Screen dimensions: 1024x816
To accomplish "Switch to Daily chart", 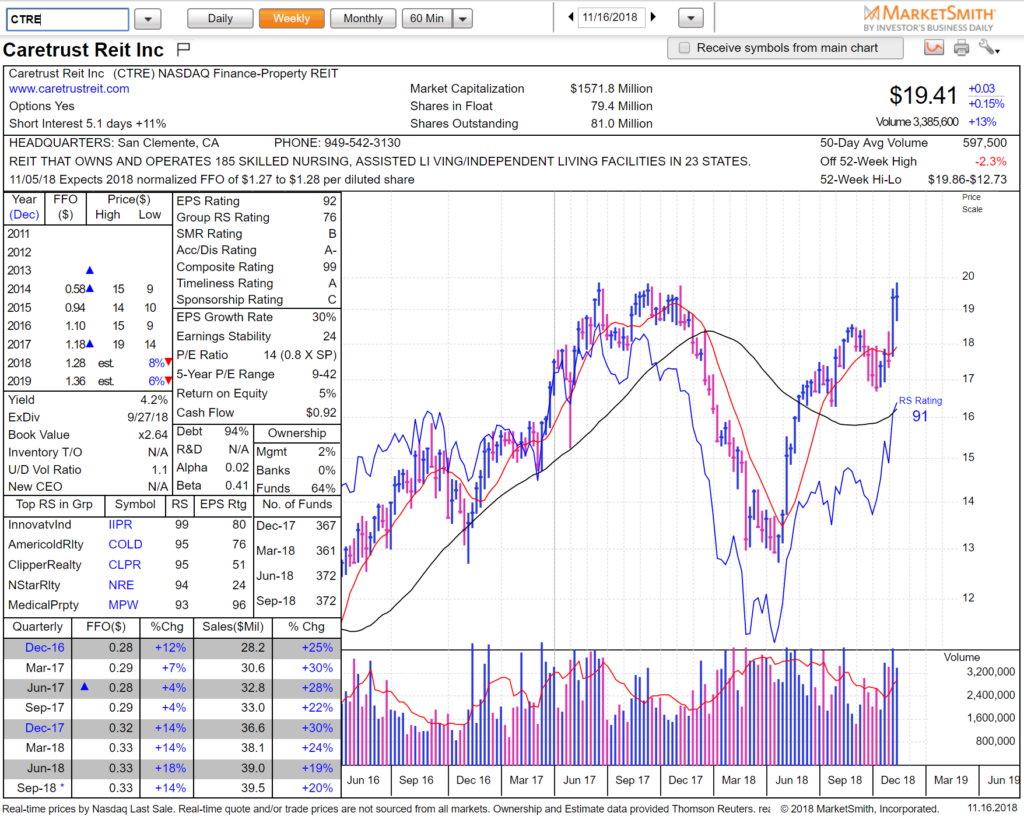I will (x=220, y=18).
